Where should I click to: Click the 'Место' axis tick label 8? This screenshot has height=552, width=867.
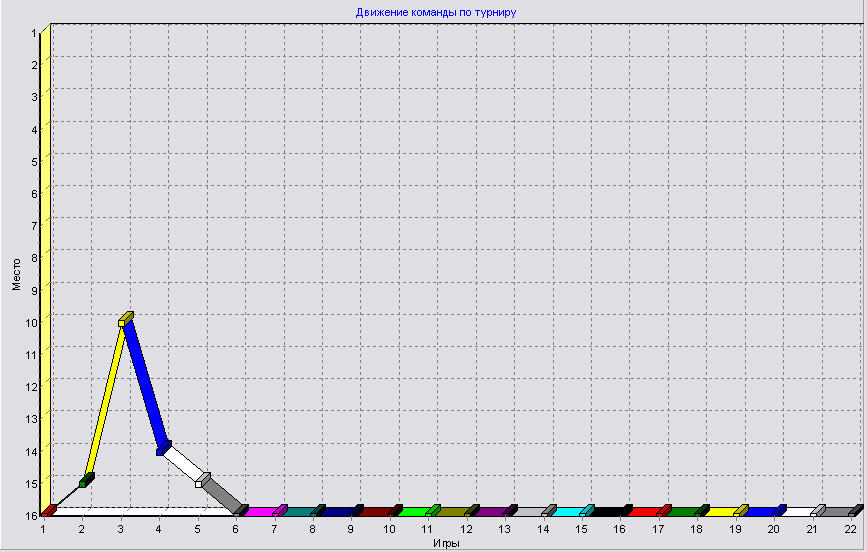coord(34,258)
